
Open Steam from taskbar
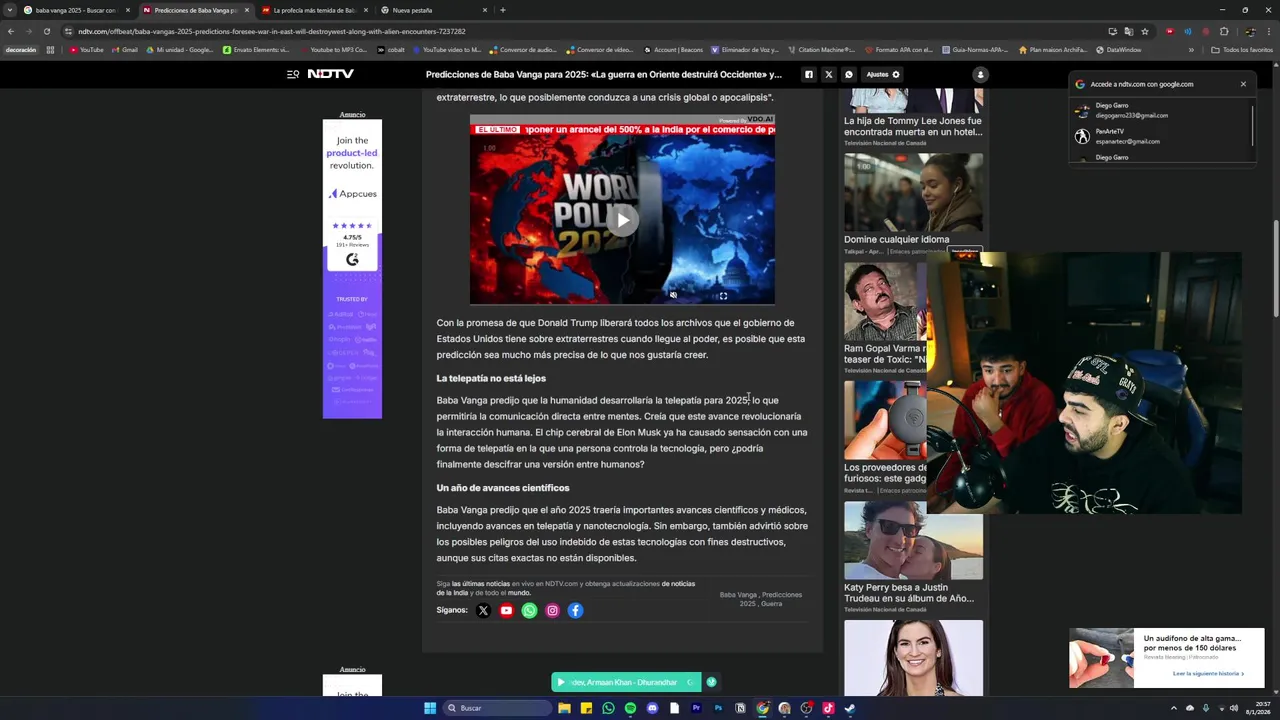pos(850,708)
